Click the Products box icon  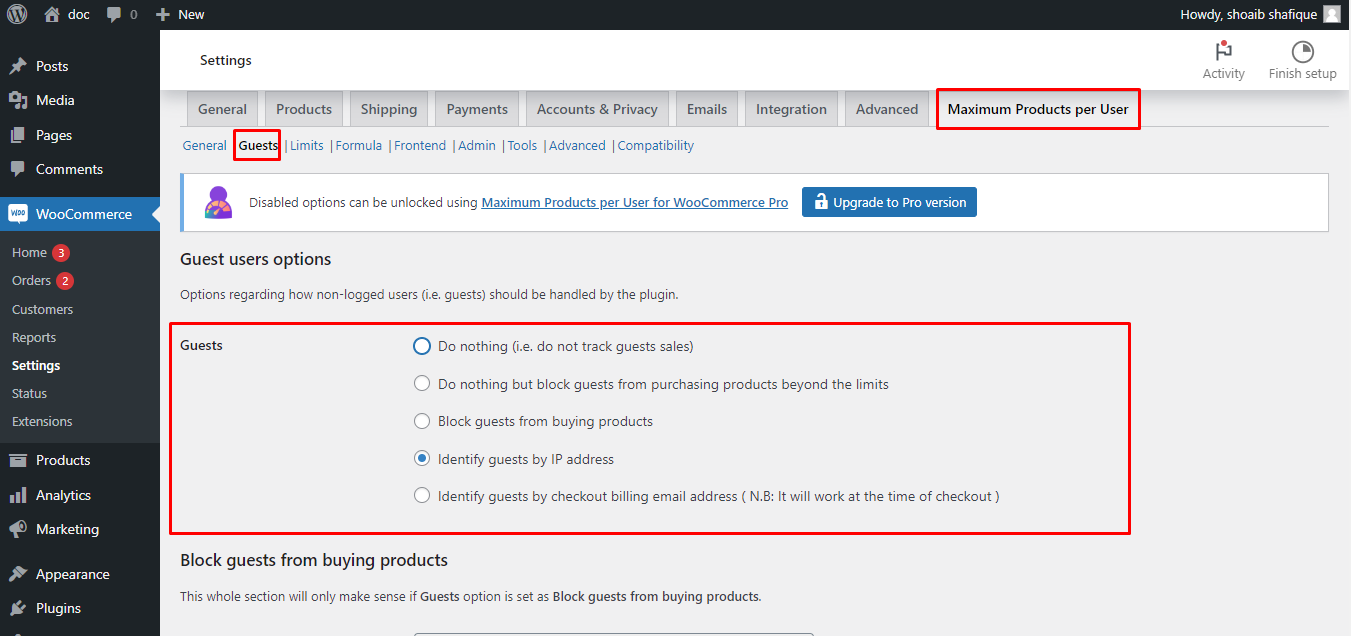click(x=18, y=460)
